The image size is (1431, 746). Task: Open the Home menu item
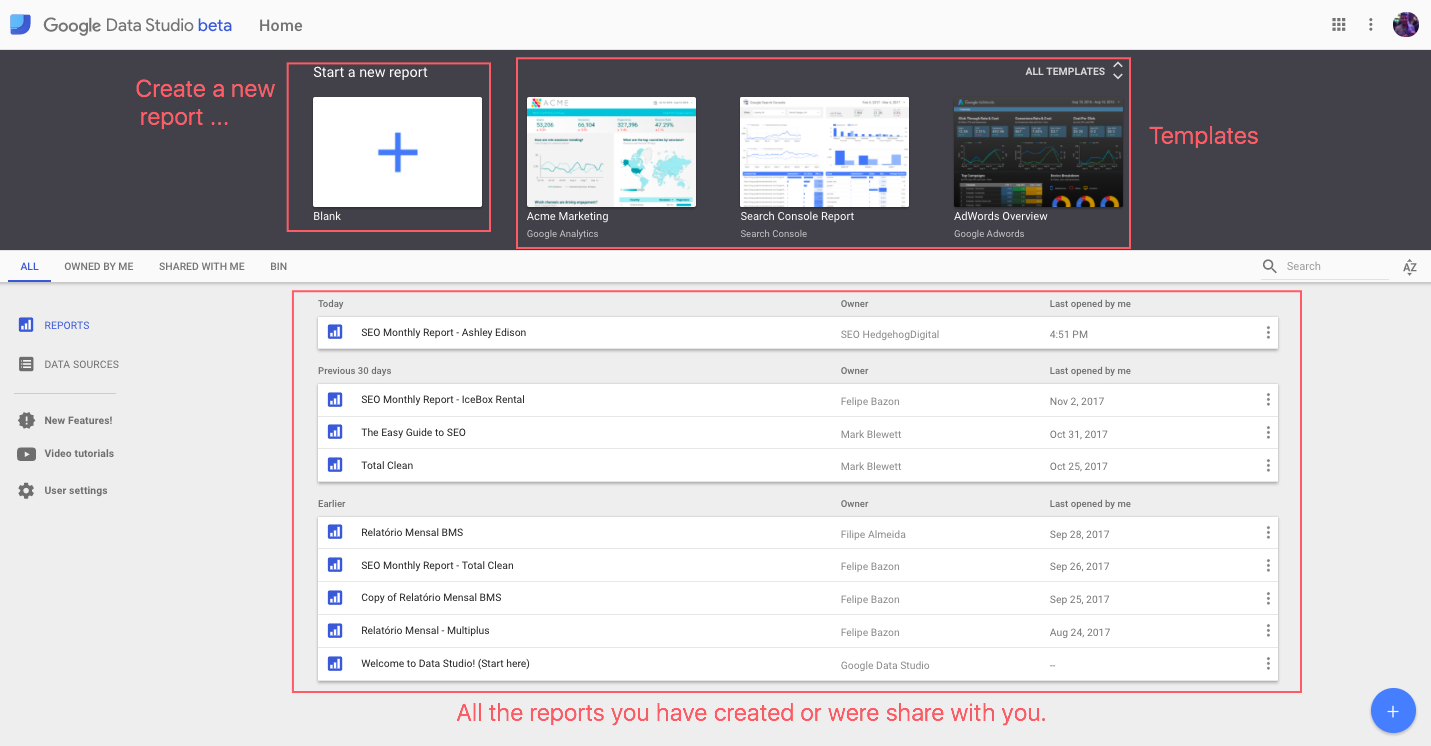click(280, 25)
